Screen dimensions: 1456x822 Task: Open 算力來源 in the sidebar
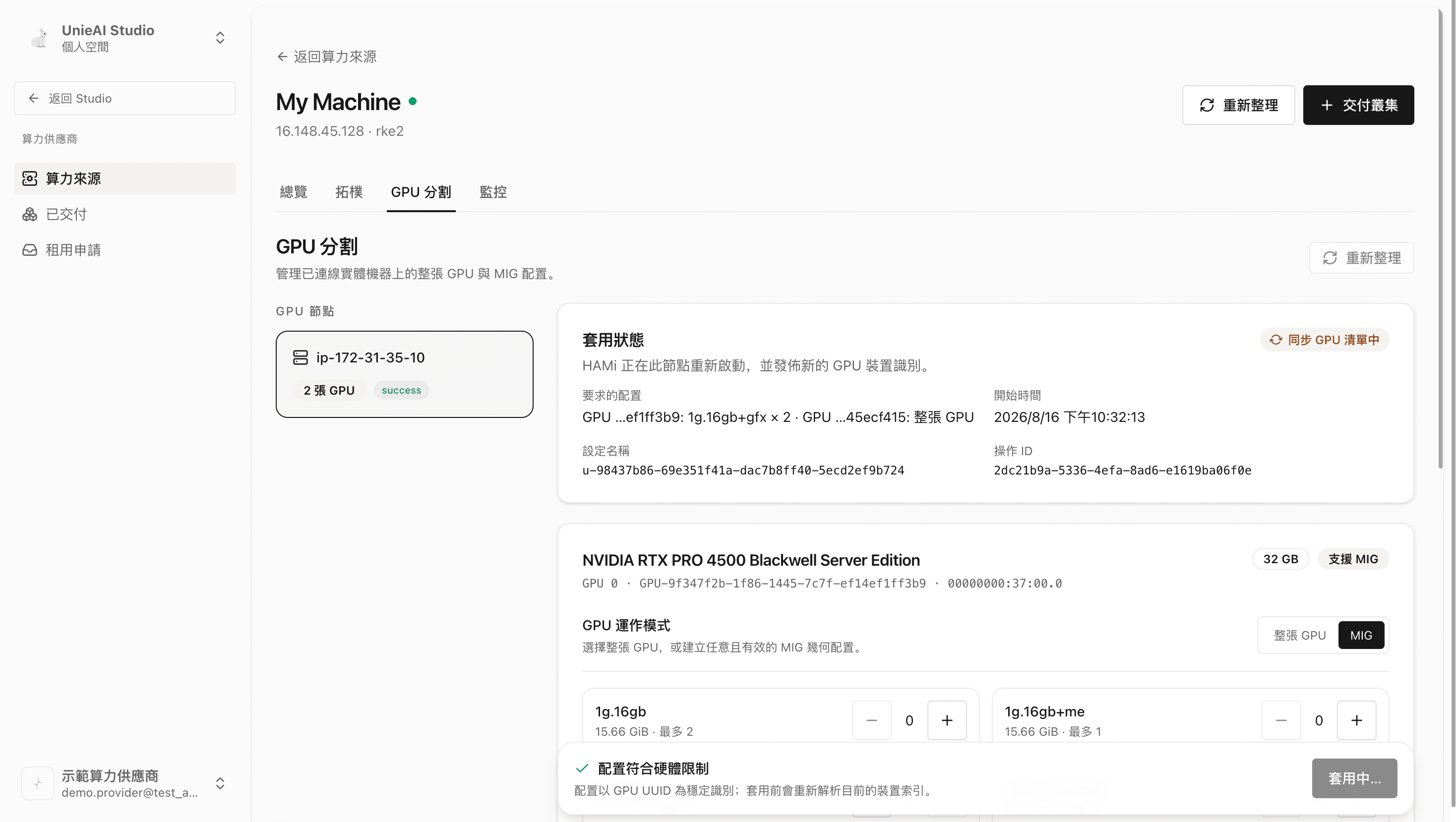[x=125, y=178]
